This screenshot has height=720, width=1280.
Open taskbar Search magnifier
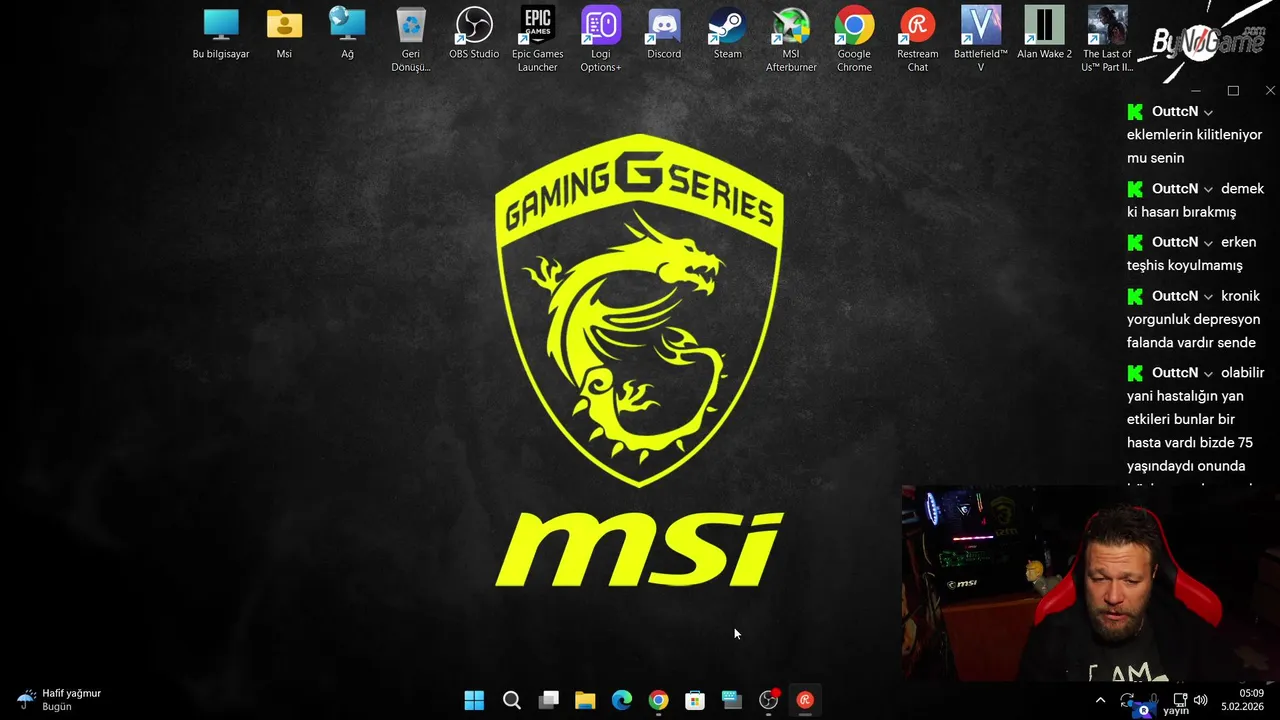point(511,700)
